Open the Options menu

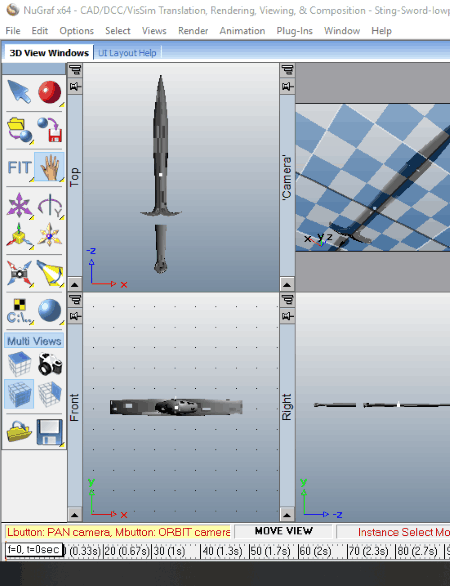tap(77, 31)
